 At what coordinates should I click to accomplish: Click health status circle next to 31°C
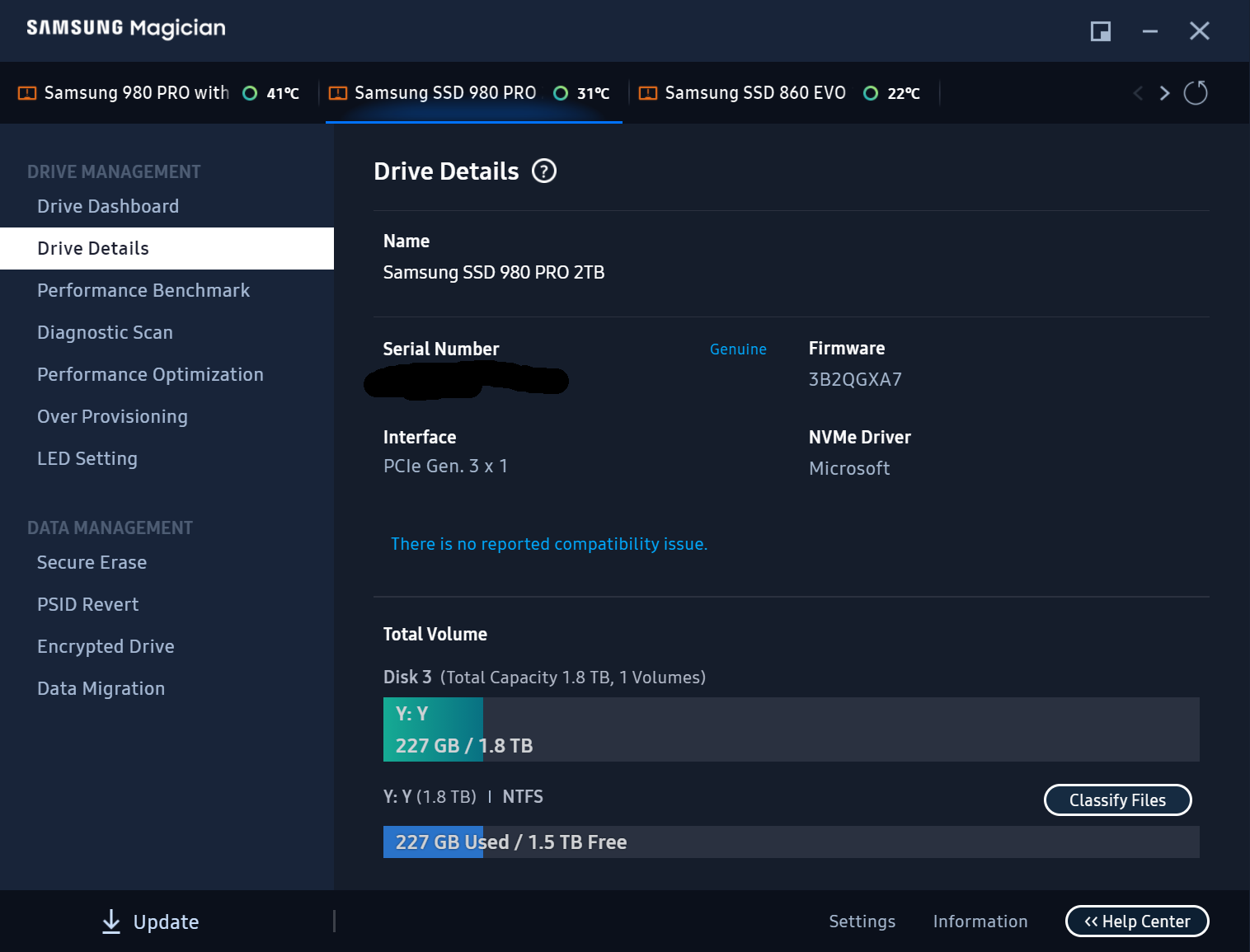point(561,93)
